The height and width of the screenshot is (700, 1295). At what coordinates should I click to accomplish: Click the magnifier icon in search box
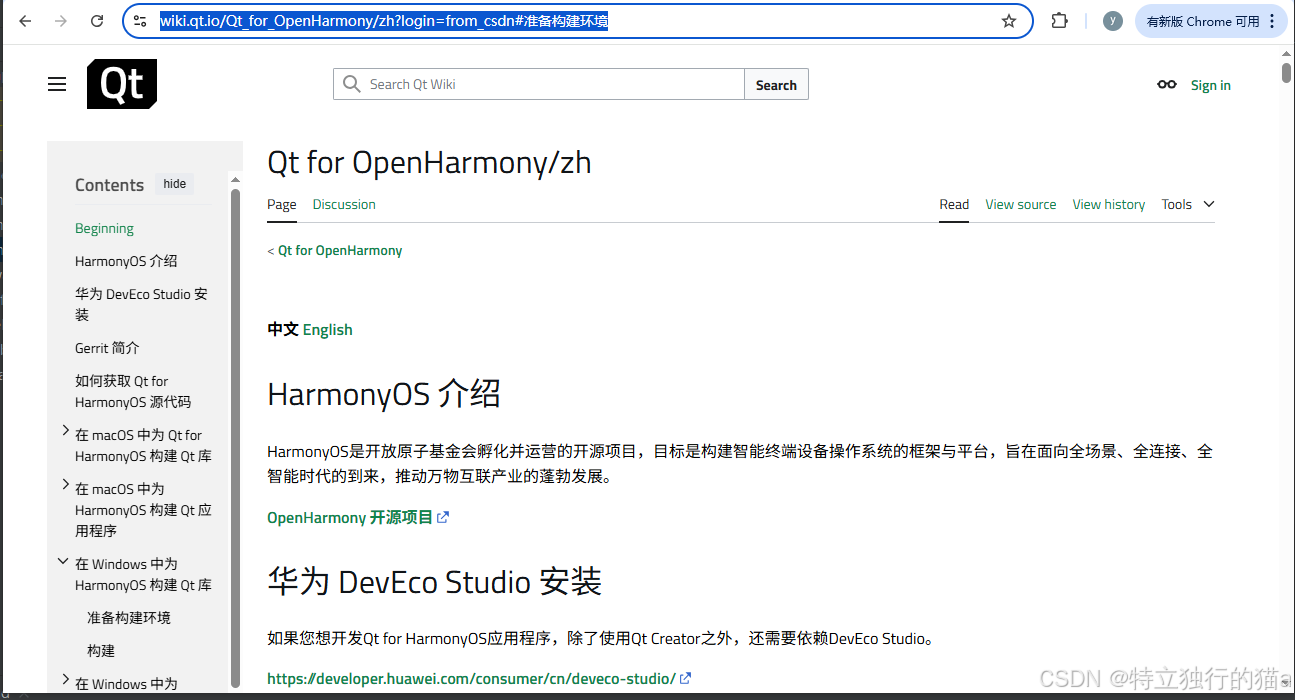click(351, 84)
